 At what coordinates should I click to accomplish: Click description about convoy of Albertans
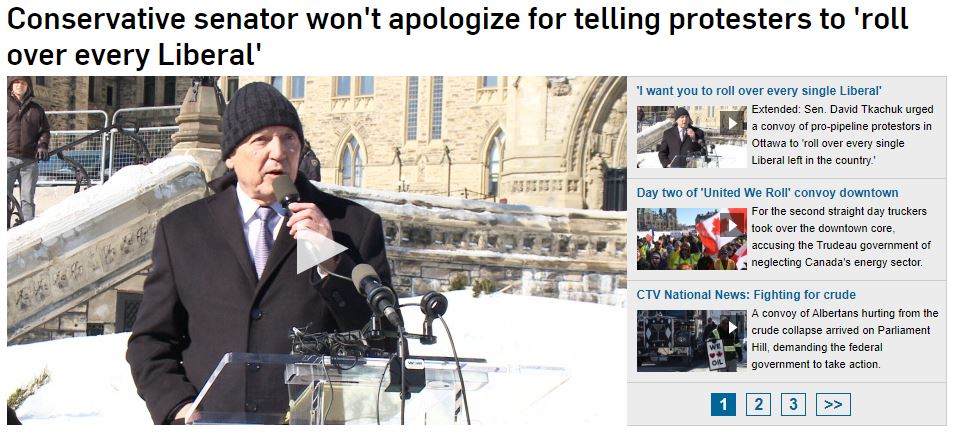tap(845, 339)
